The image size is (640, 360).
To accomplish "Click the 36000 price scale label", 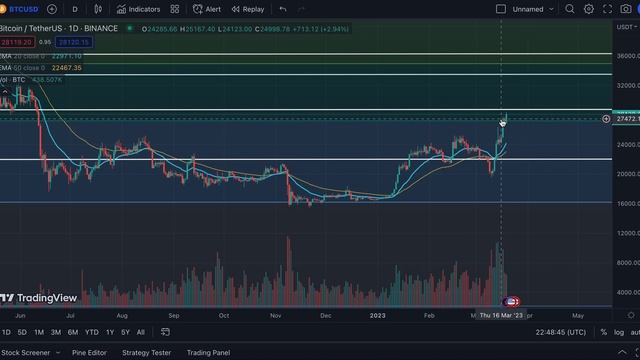I will point(628,56).
